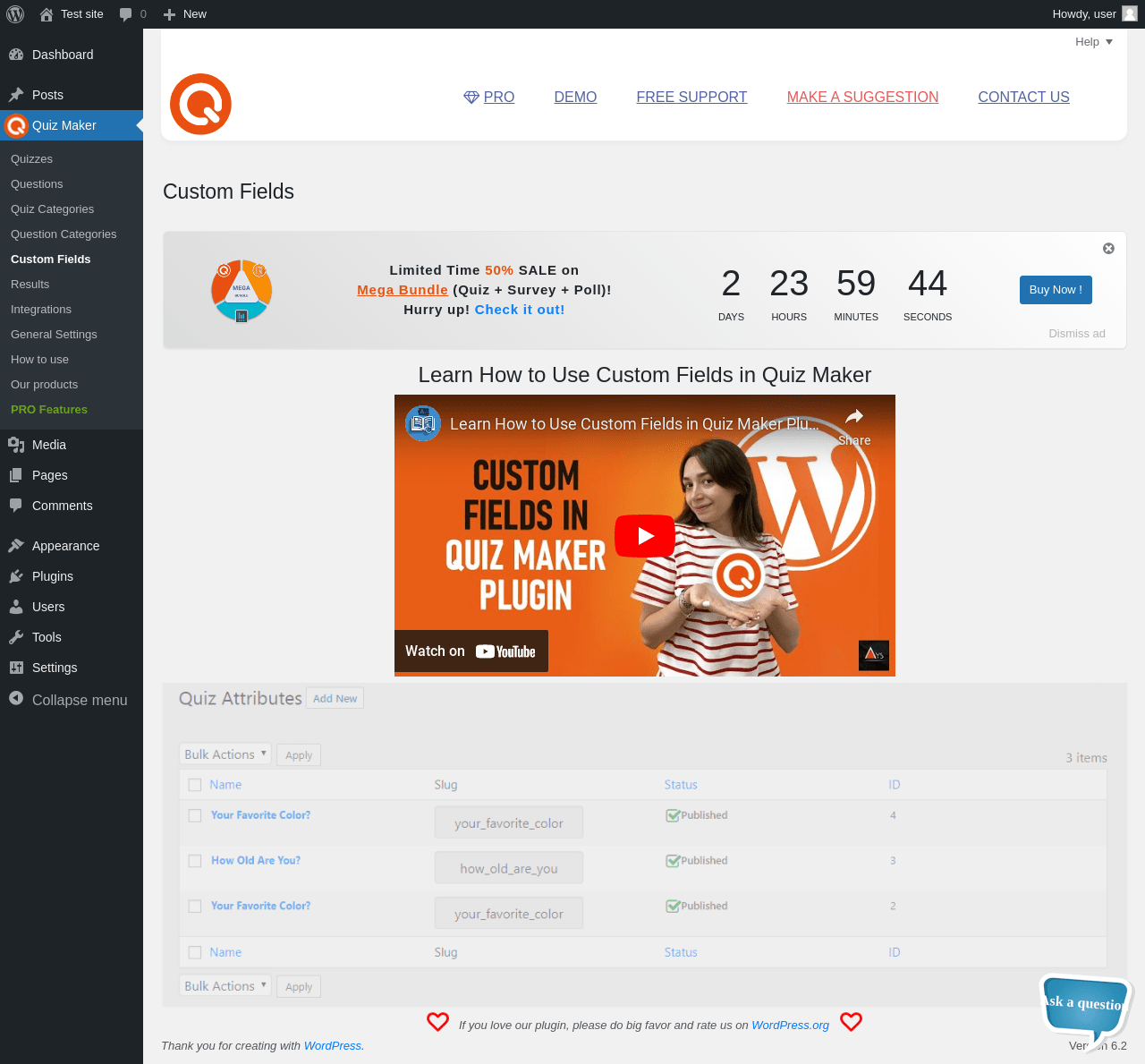Click the Quiz Maker sidebar icon
This screenshot has height=1064, width=1145.
tap(16, 125)
